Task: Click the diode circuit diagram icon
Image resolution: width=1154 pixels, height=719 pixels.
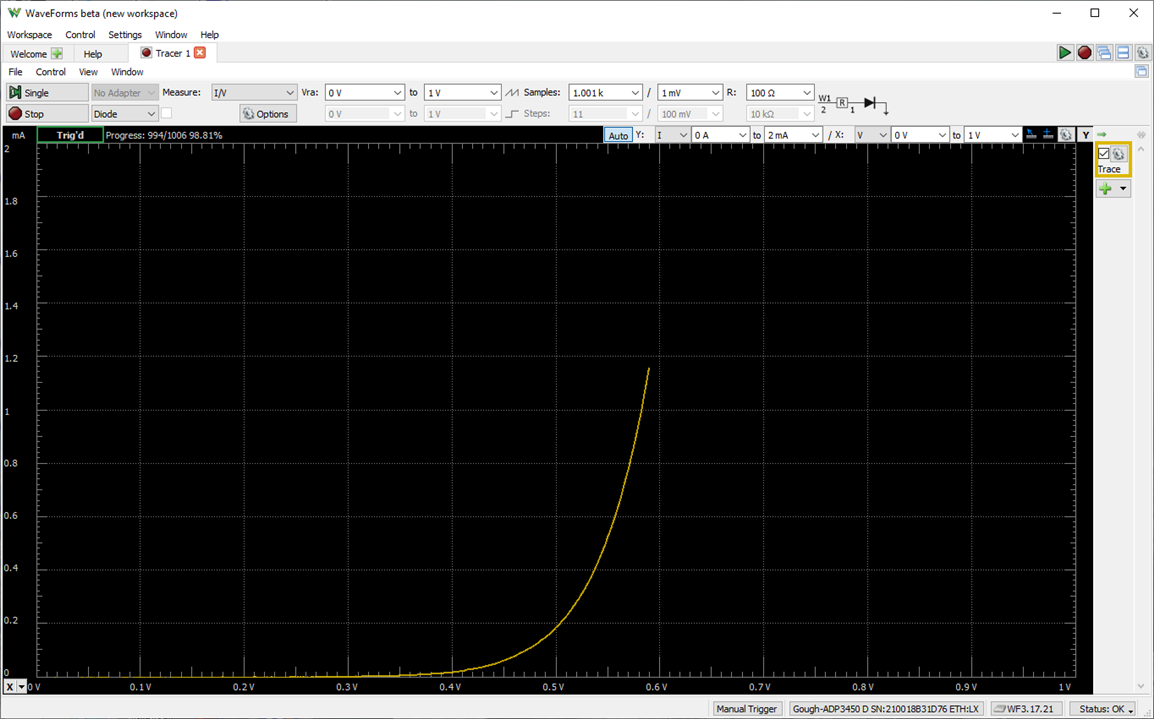Action: pos(855,105)
